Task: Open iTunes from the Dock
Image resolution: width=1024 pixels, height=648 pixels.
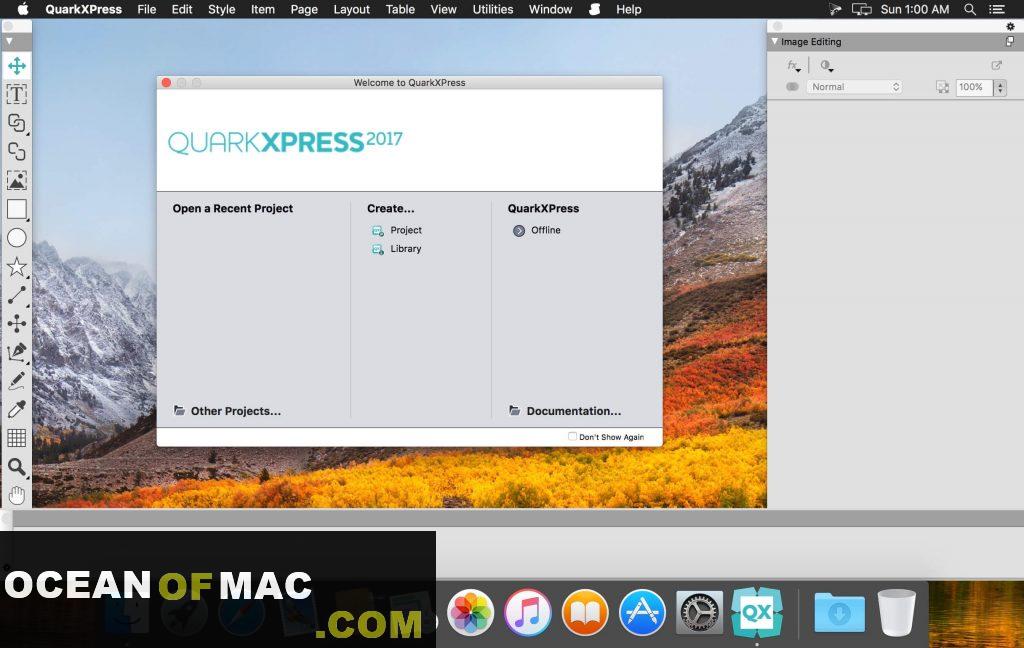Action: click(528, 613)
